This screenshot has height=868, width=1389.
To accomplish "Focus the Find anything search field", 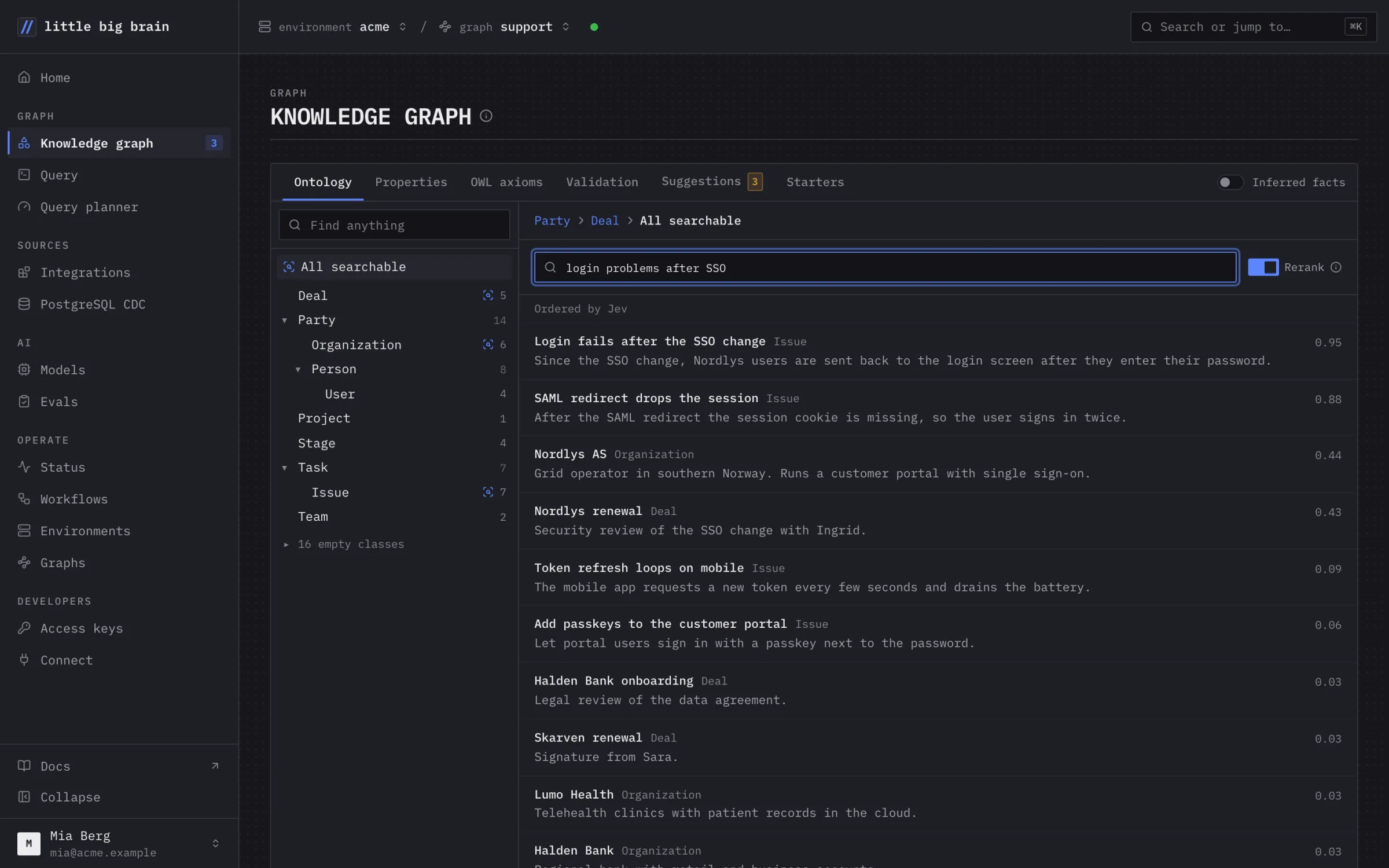I will point(394,225).
